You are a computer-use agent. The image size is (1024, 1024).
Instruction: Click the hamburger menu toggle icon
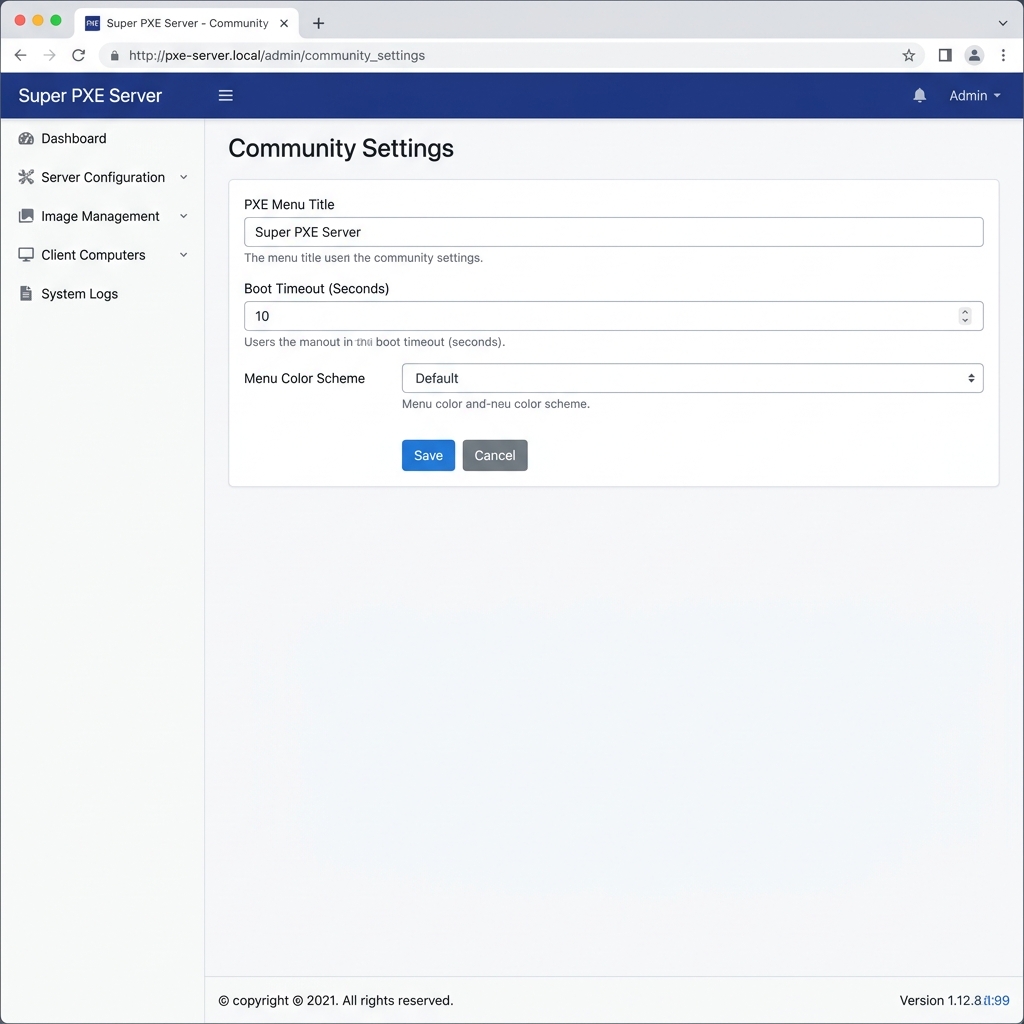pos(225,95)
